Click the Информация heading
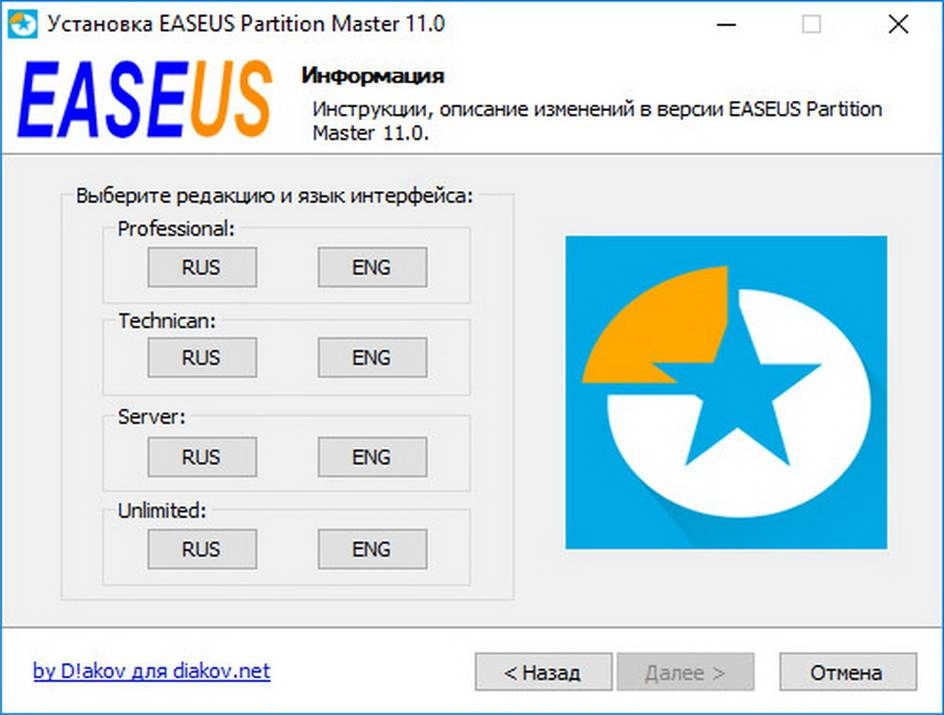This screenshot has width=944, height=715. pyautogui.click(x=373, y=76)
